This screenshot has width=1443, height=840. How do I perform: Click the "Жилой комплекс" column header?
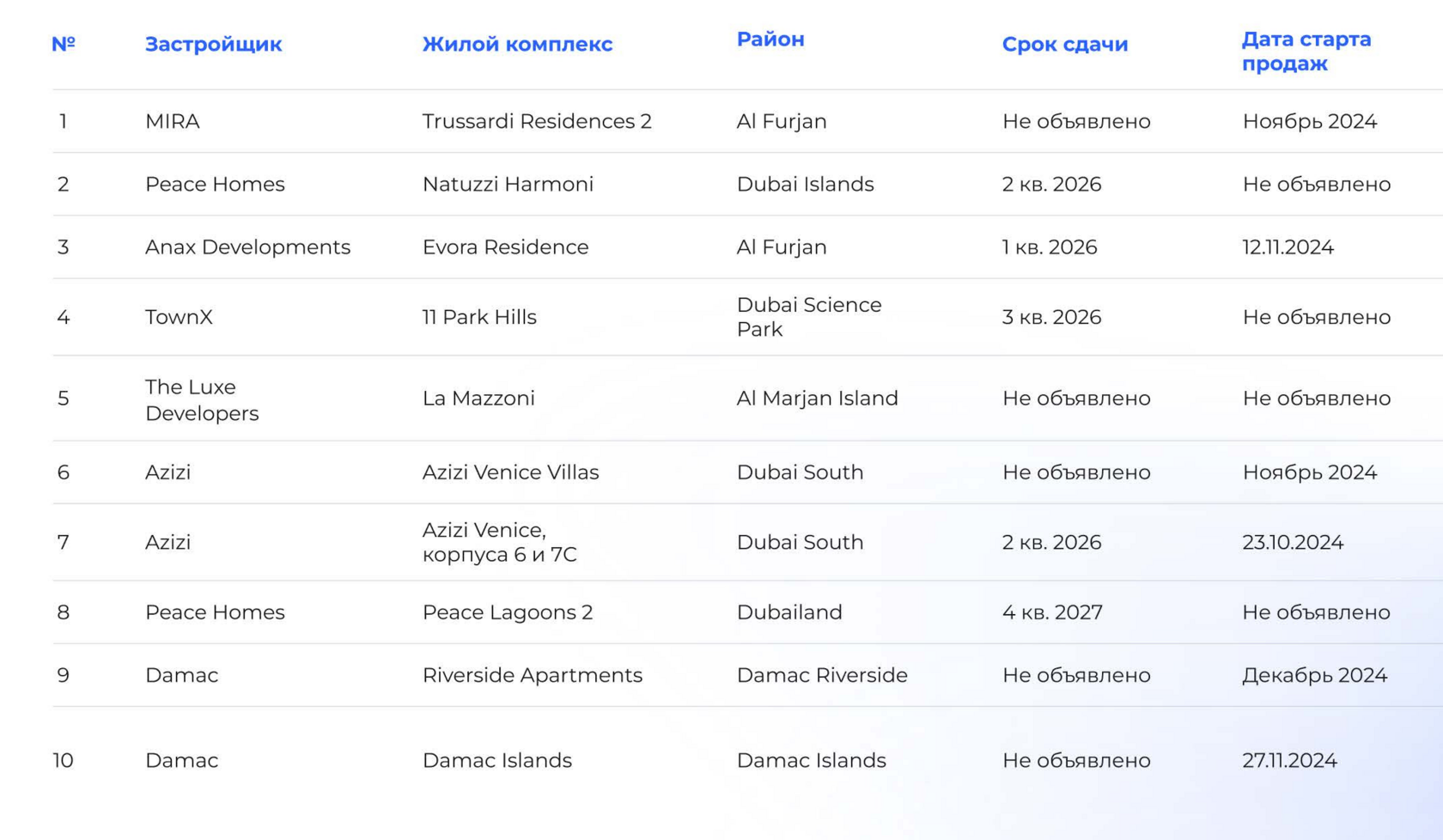coord(517,45)
